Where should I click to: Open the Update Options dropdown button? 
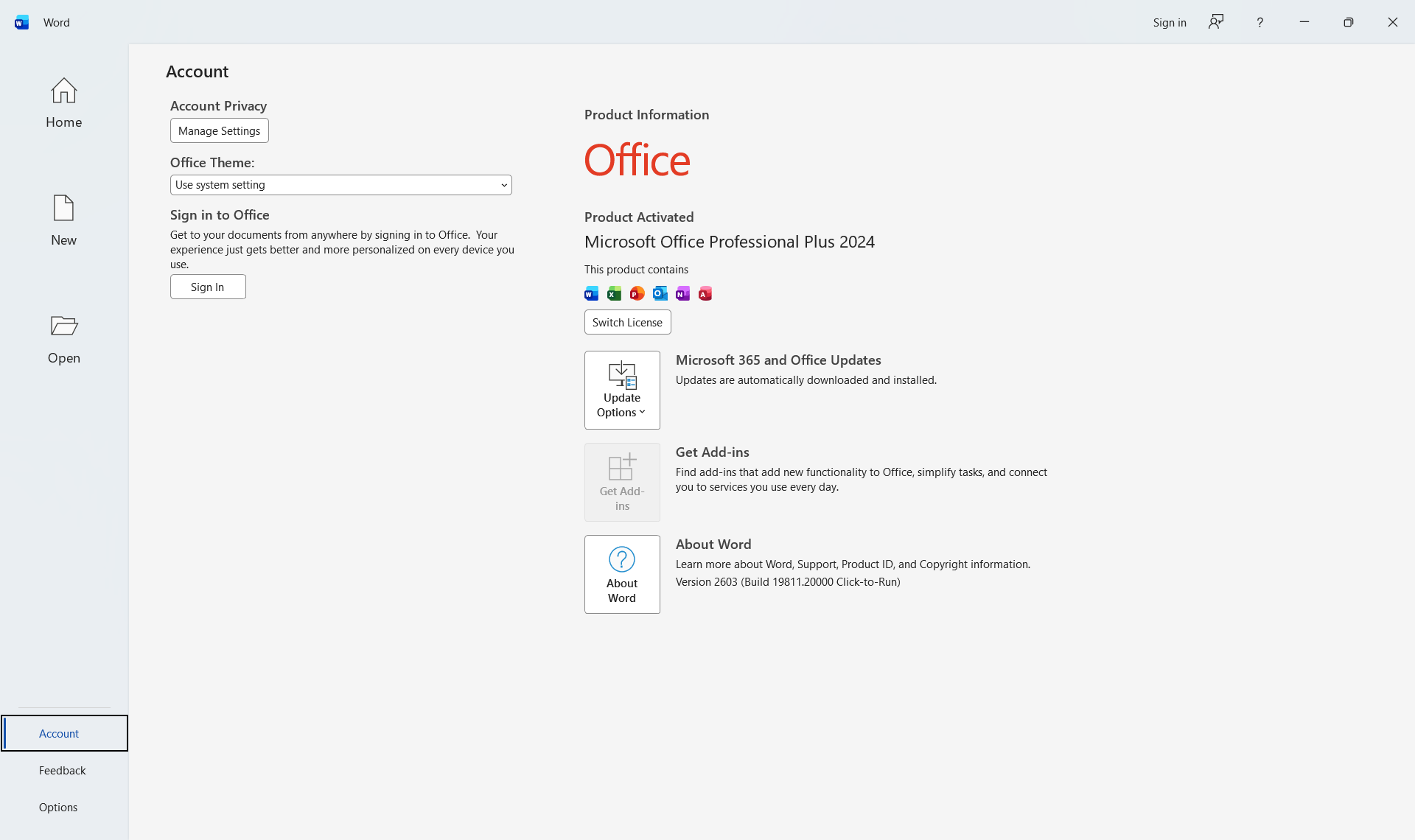pos(622,390)
